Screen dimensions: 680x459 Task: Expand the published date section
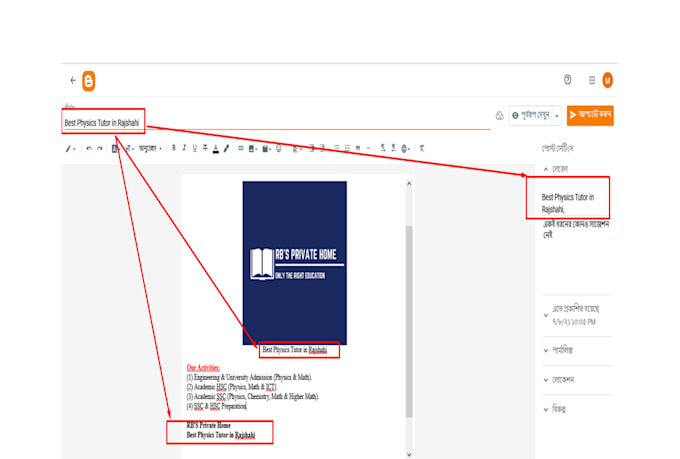pos(546,315)
